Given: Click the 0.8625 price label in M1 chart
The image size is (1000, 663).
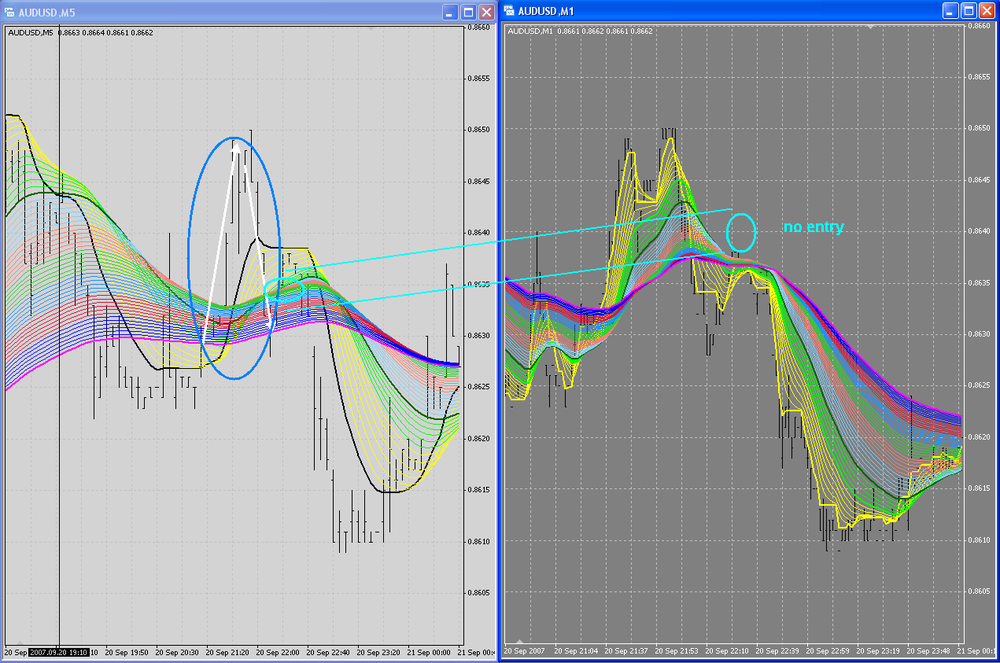Looking at the screenshot, I should [979, 386].
